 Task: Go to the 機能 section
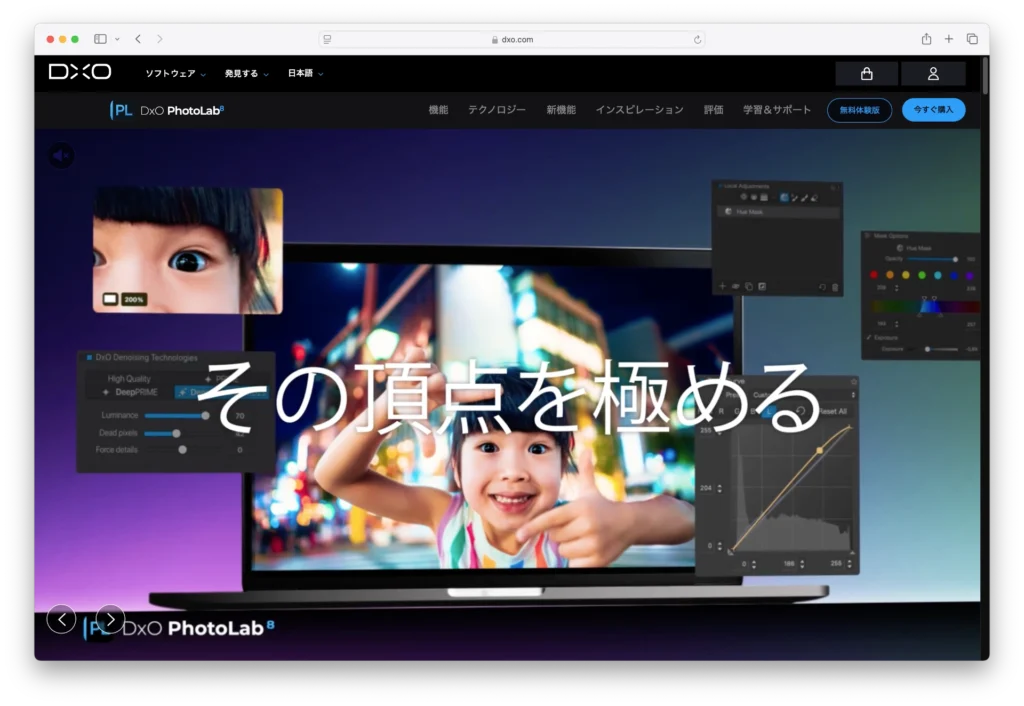(438, 110)
